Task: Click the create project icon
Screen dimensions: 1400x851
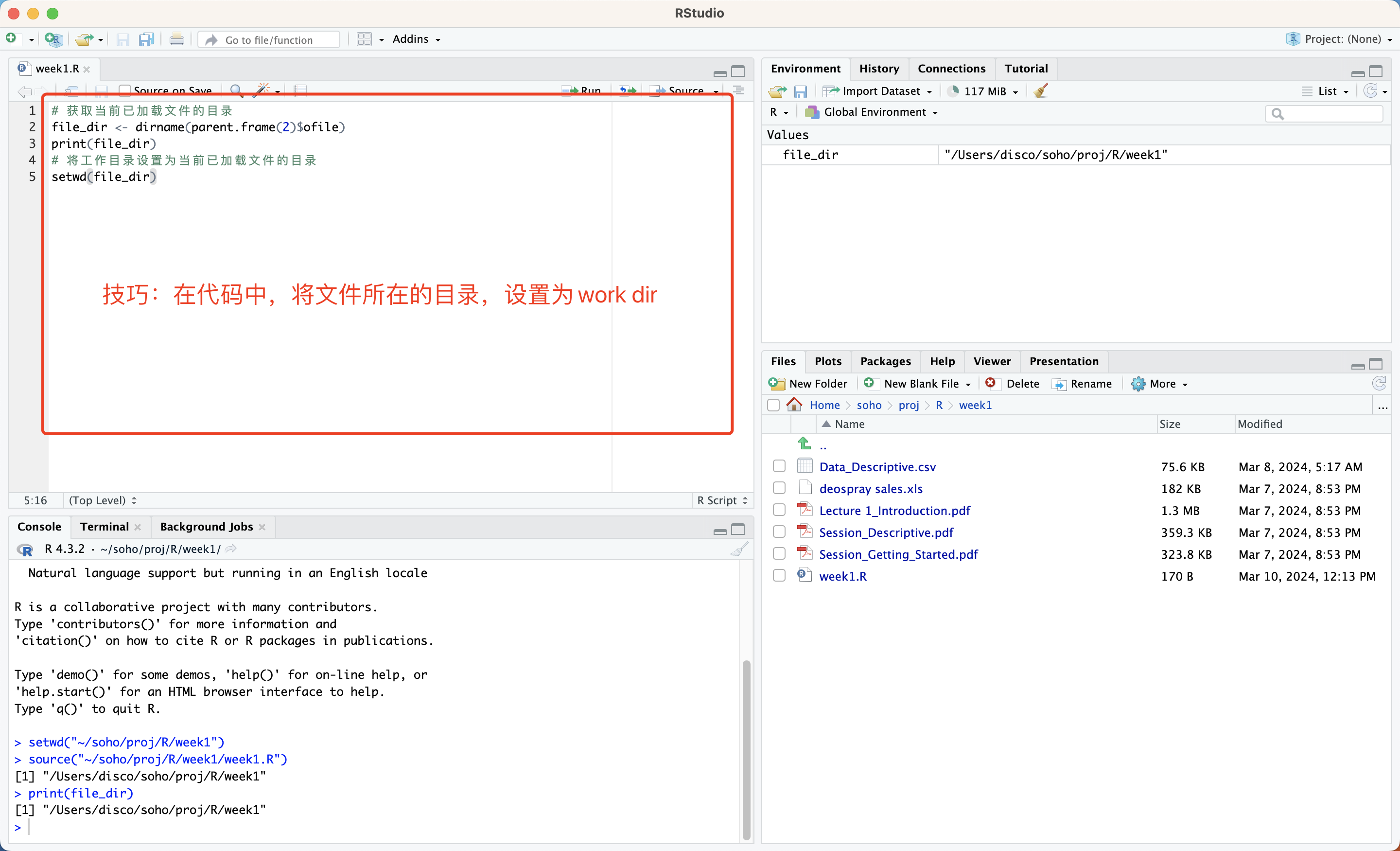Action: (x=53, y=39)
